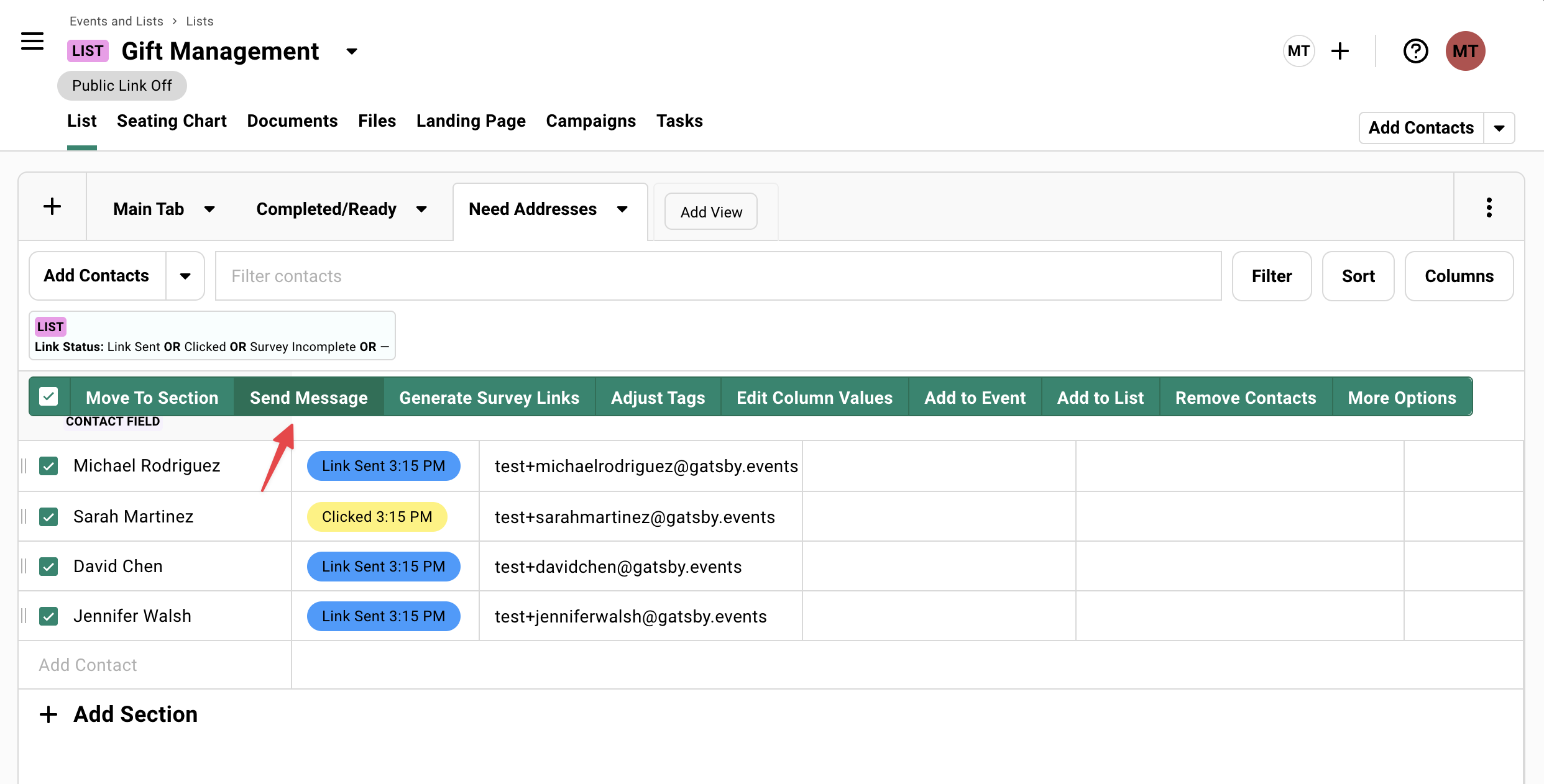
Task: Open the Campaigns tab
Action: click(x=590, y=121)
